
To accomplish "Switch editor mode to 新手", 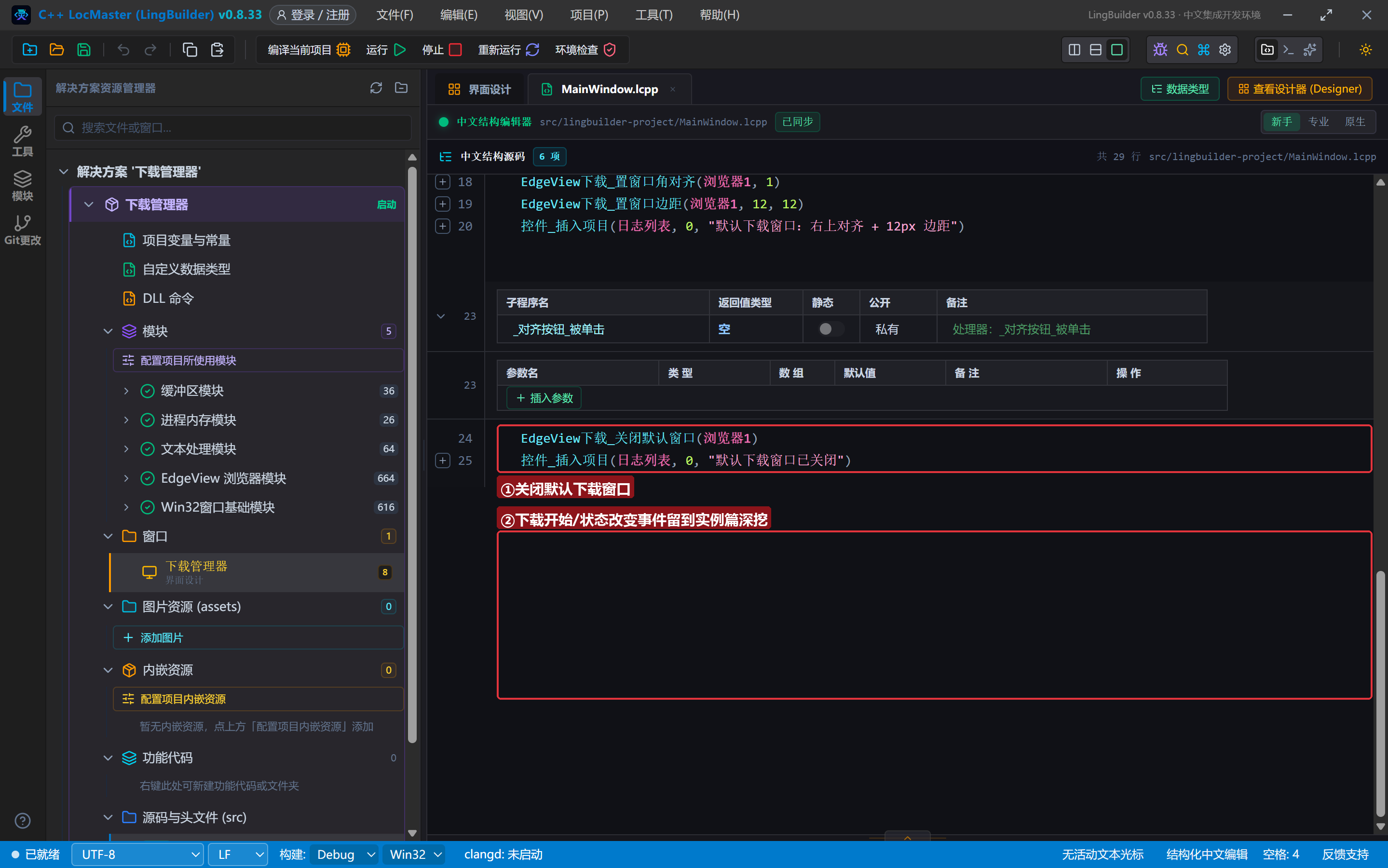I will 1281,122.
